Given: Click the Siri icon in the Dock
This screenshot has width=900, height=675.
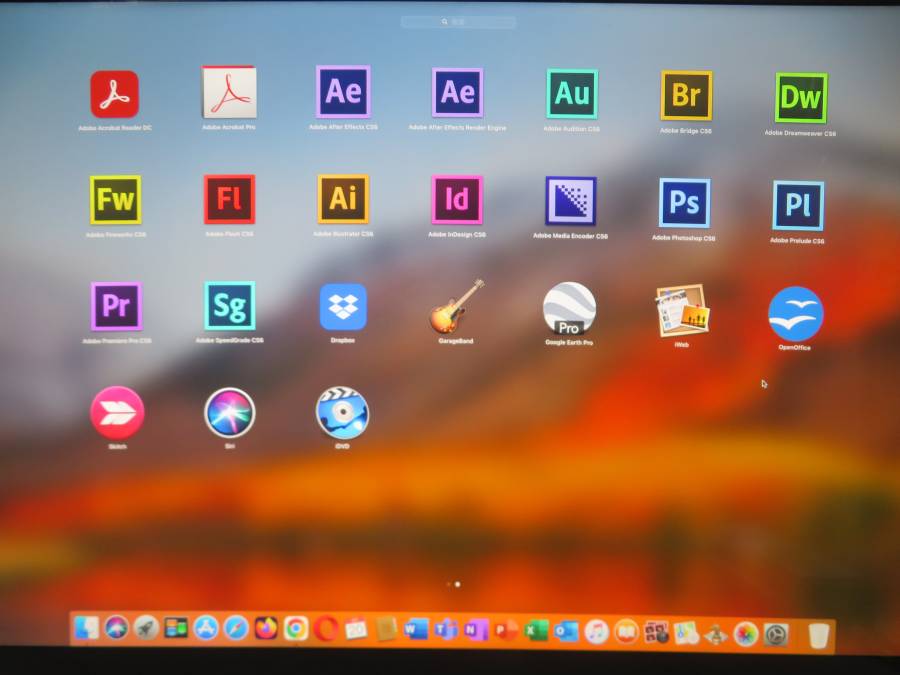Looking at the screenshot, I should coord(117,628).
